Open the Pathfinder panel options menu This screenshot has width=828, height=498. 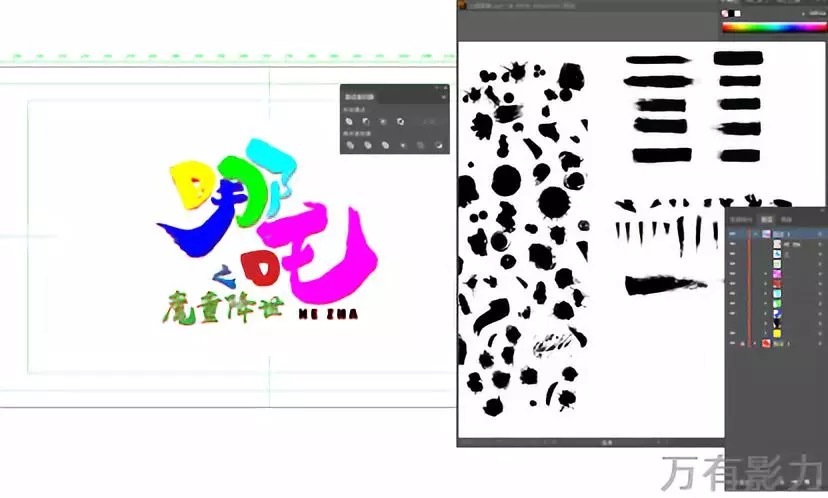click(x=443, y=97)
